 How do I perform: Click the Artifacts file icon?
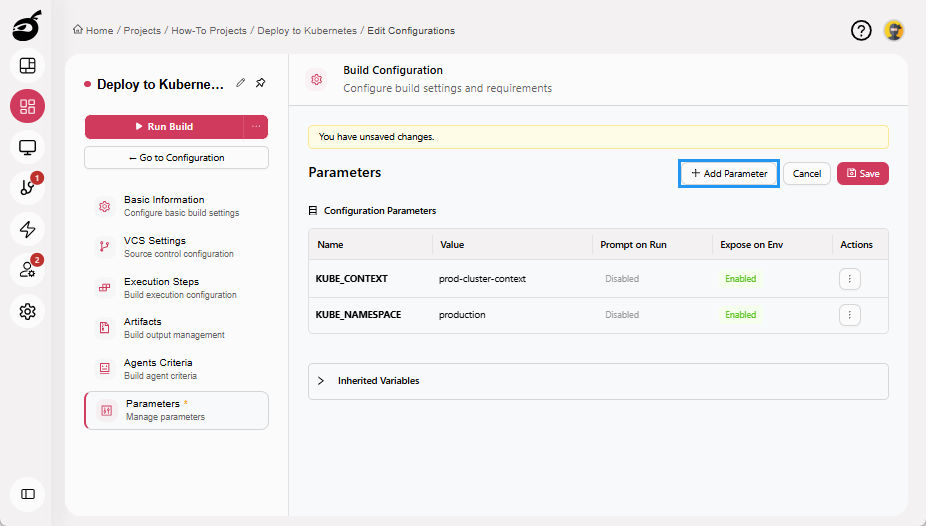click(105, 328)
